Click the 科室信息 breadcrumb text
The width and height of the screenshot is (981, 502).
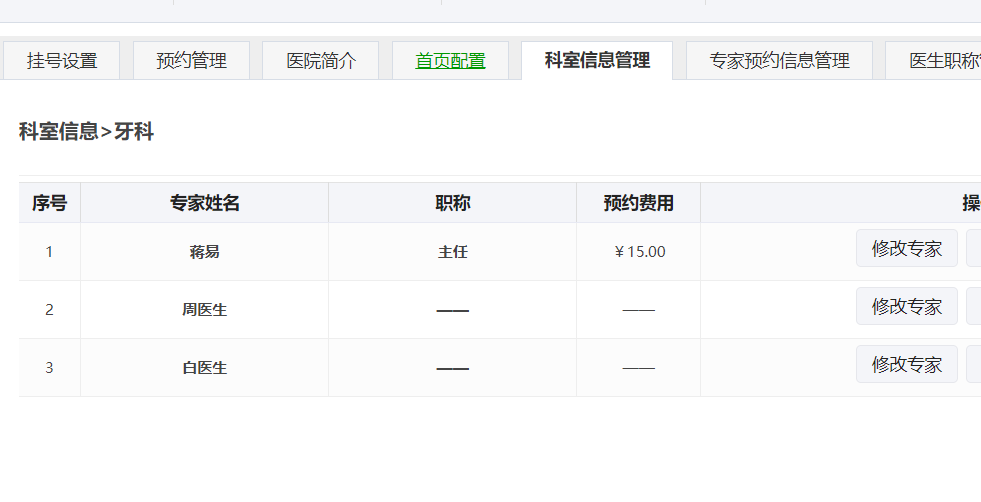click(x=59, y=131)
